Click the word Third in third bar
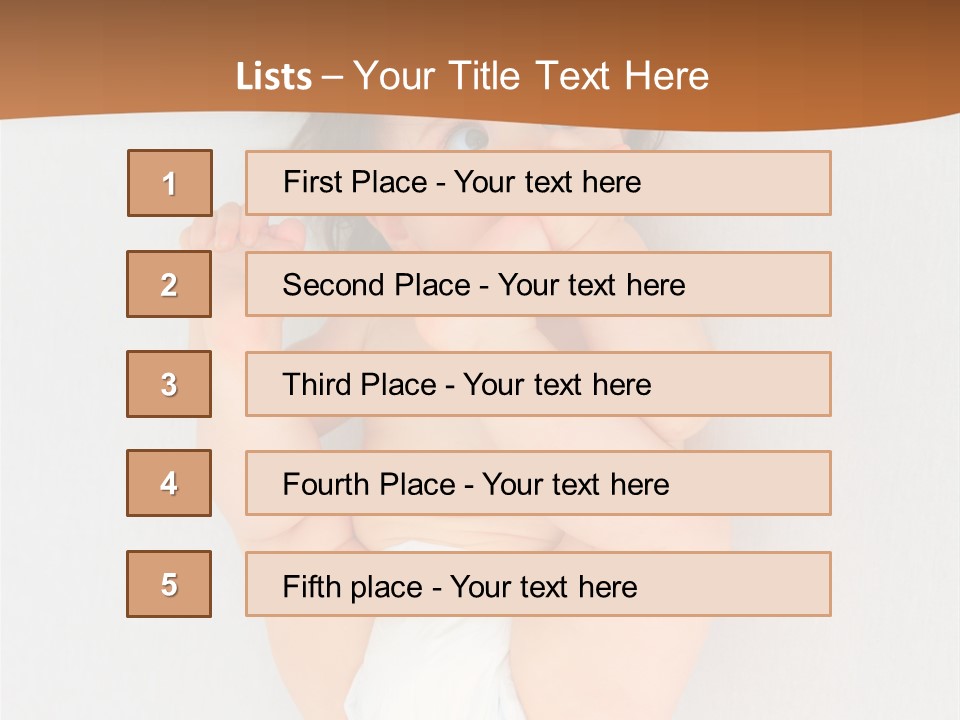This screenshot has height=720, width=960. (x=317, y=384)
